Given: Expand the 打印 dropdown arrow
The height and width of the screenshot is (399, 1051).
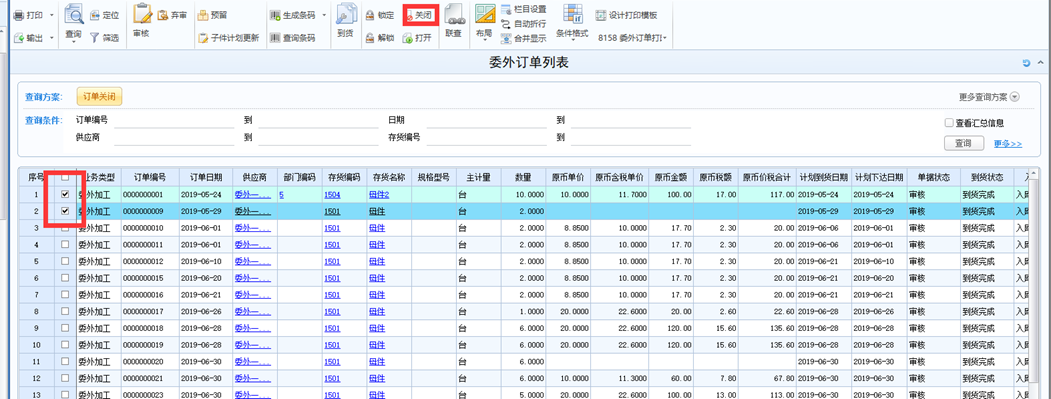Looking at the screenshot, I should (x=51, y=15).
